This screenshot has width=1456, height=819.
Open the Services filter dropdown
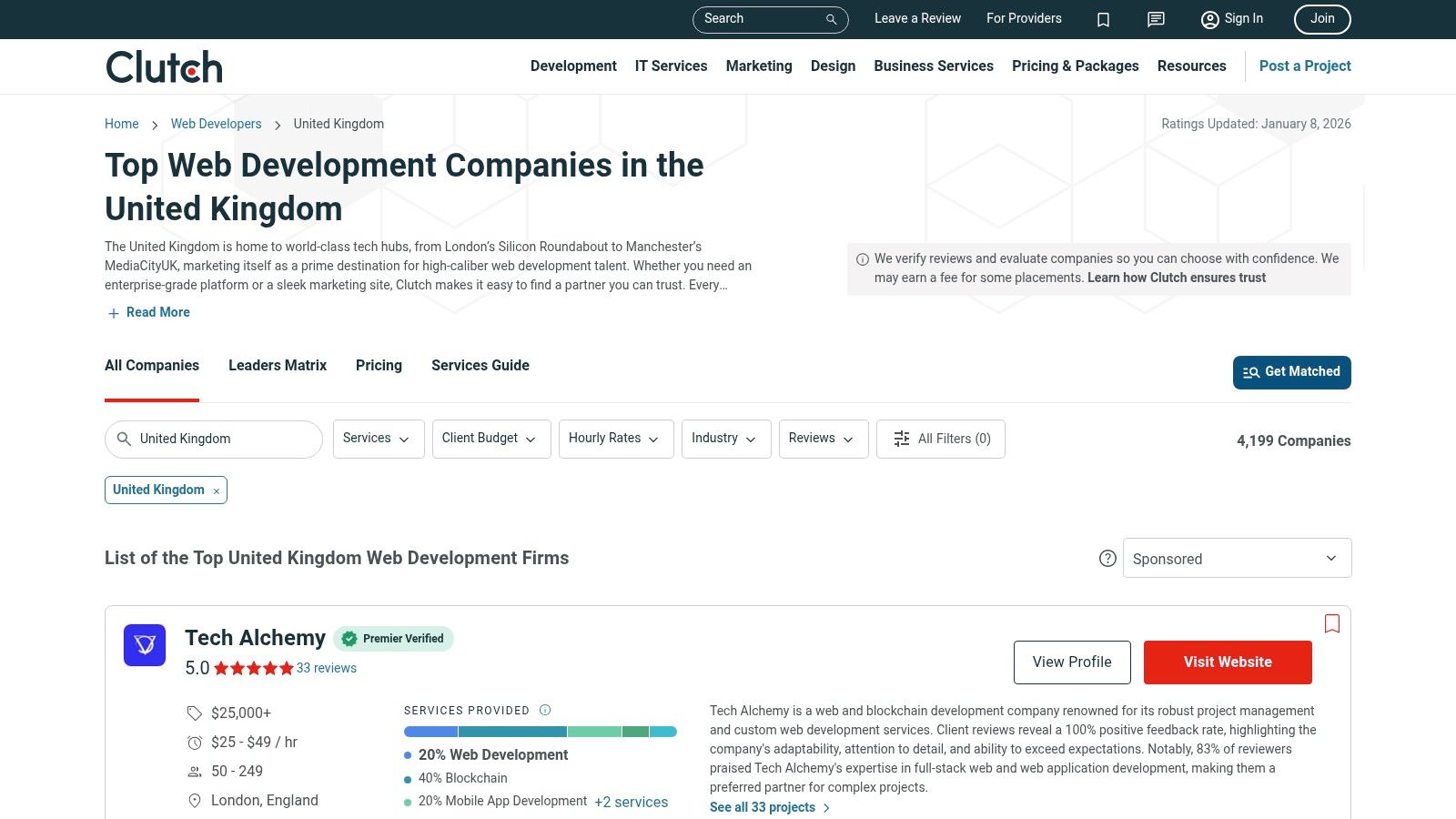378,439
